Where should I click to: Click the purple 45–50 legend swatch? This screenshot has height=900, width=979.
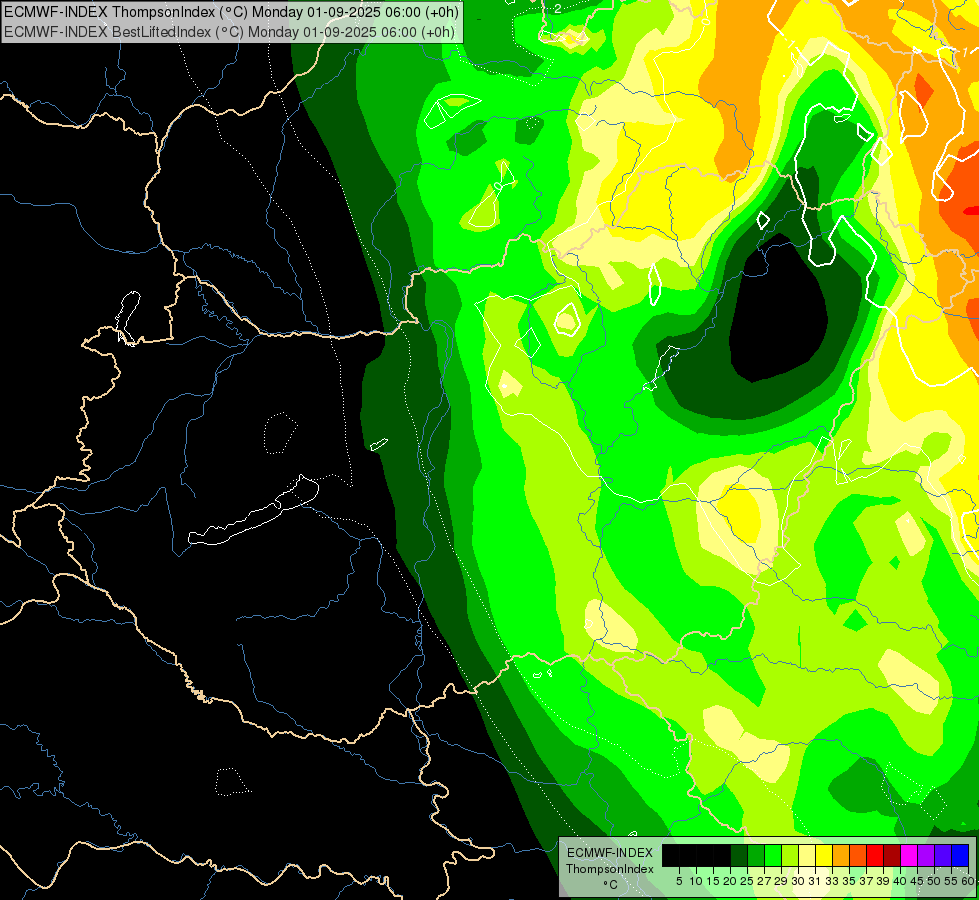pos(927,855)
